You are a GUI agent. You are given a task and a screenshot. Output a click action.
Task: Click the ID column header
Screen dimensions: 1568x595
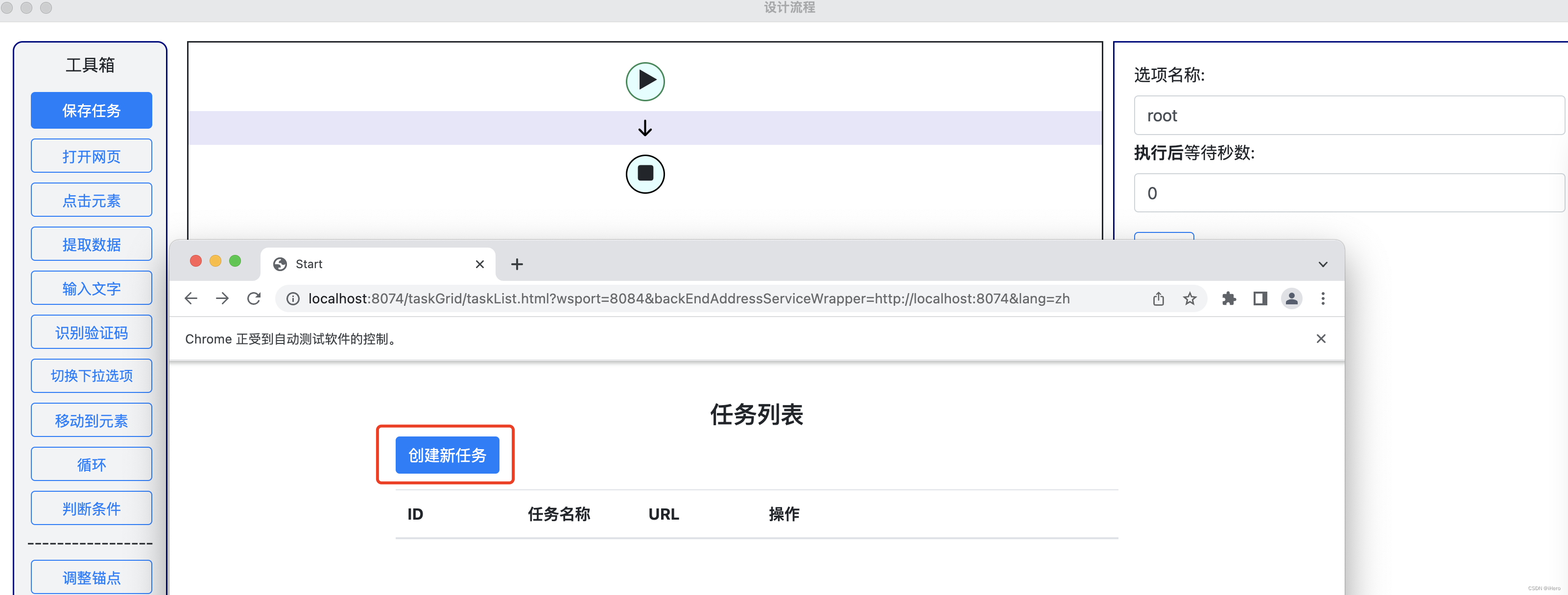tap(415, 515)
